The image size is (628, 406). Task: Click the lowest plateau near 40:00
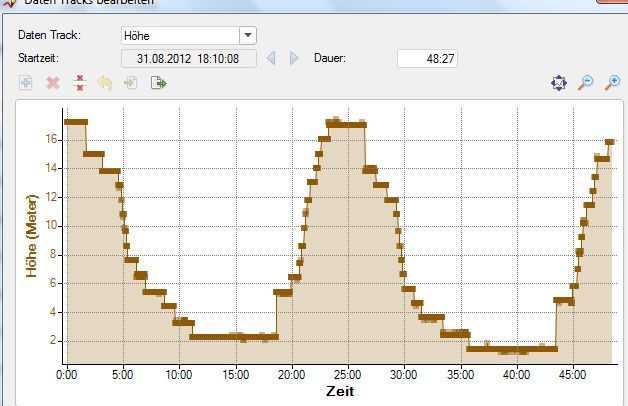pyautogui.click(x=512, y=349)
